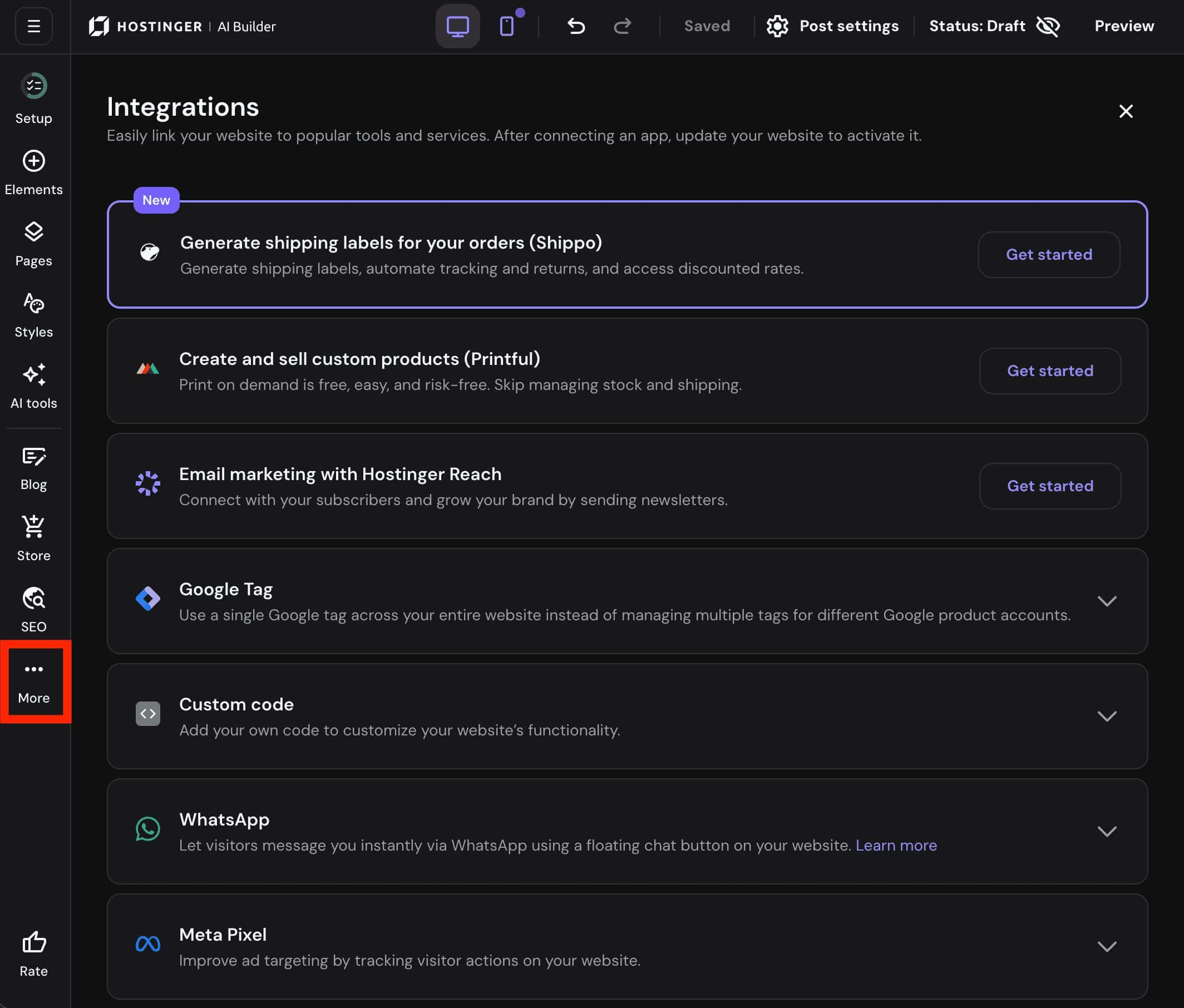1184x1008 pixels.
Task: Click the Shippo logo icon
Action: [x=150, y=252]
